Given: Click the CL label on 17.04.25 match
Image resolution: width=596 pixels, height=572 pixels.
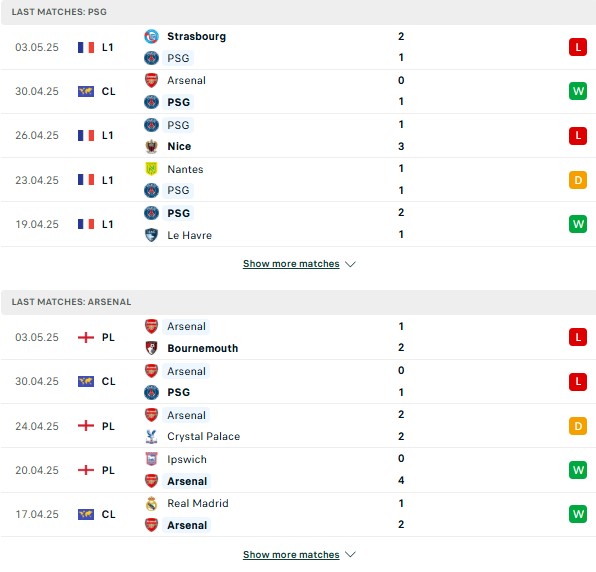Looking at the screenshot, I should pyautogui.click(x=108, y=514).
